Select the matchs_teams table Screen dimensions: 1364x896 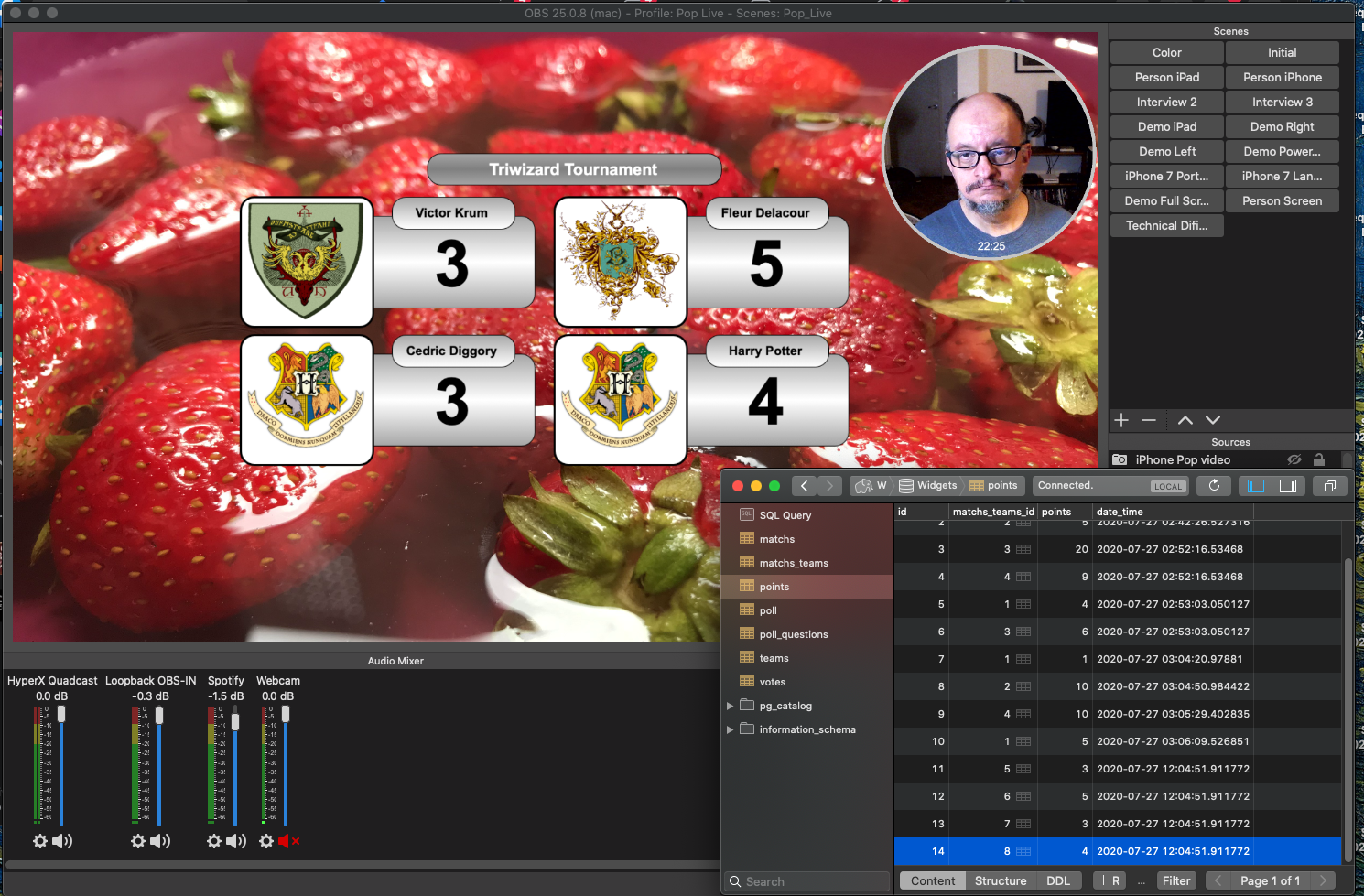tap(807, 563)
